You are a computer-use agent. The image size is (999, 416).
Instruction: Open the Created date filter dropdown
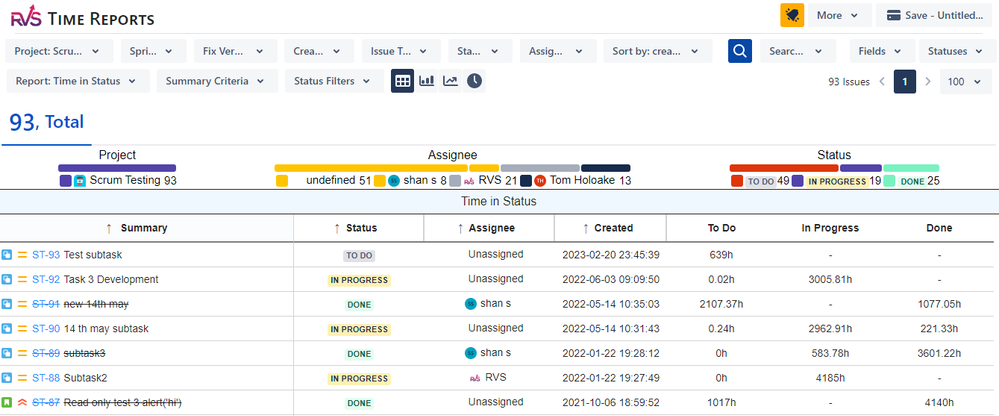tap(319, 51)
